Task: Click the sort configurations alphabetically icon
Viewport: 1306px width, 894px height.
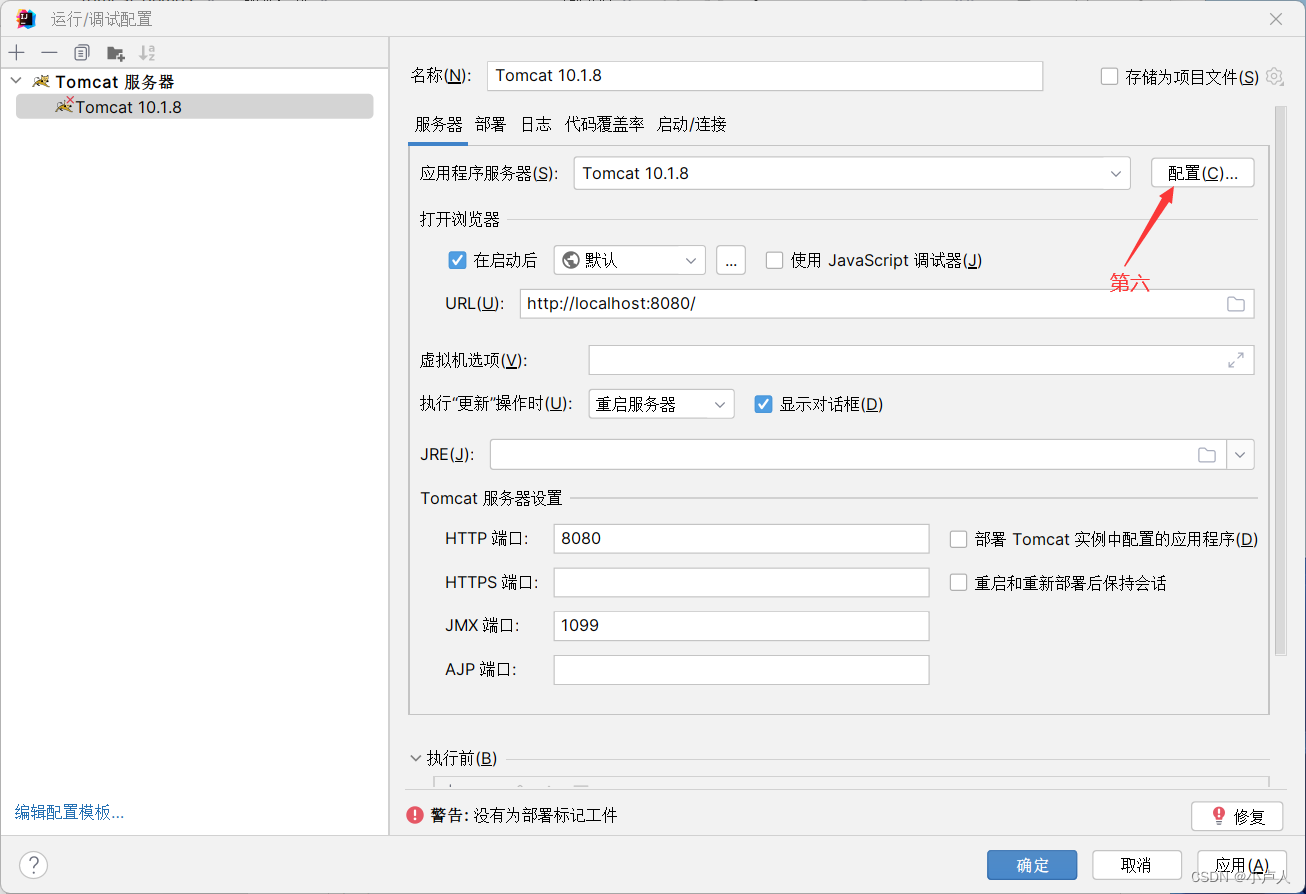Action: coord(147,52)
